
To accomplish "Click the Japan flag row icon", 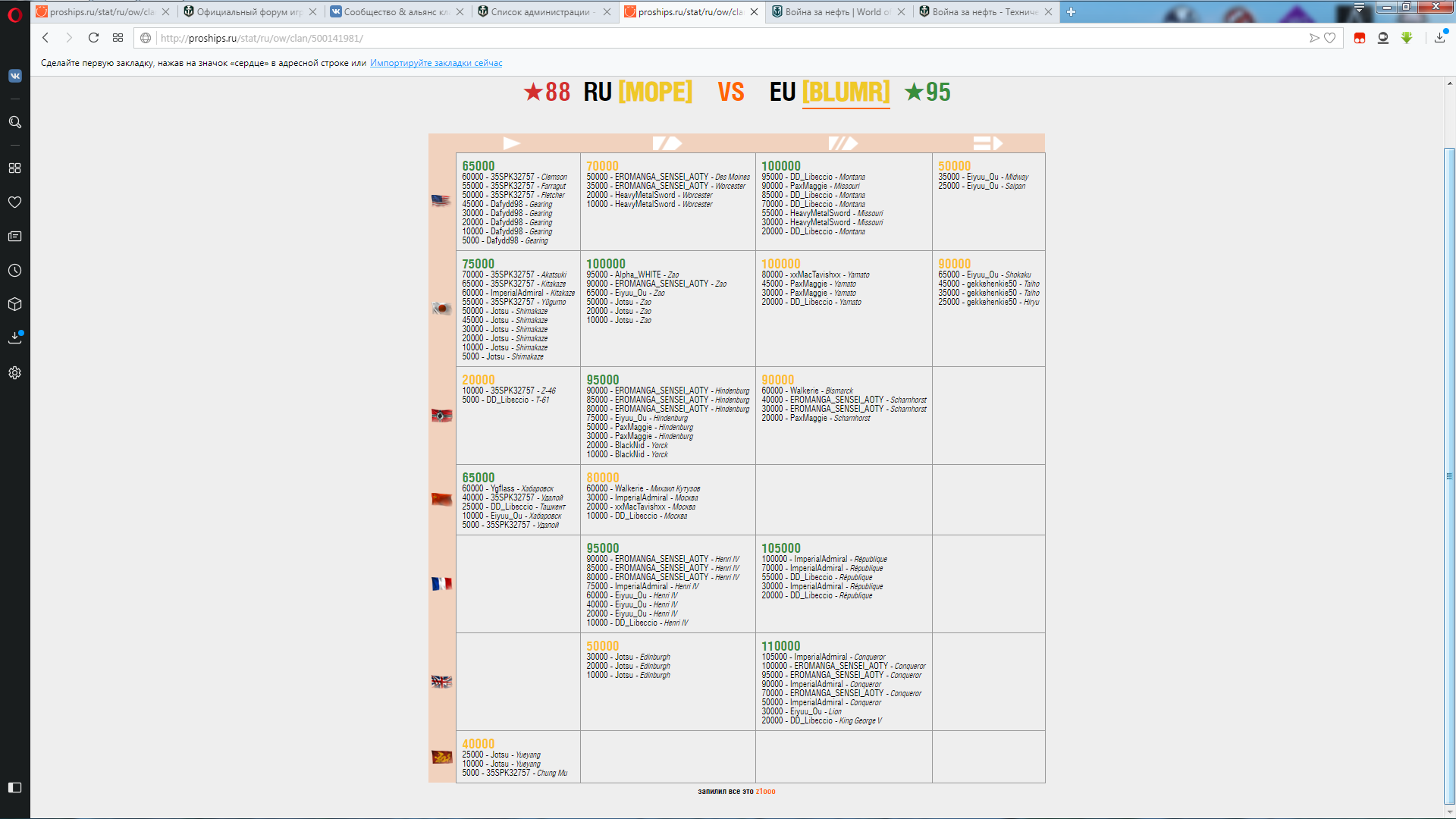I will (441, 309).
